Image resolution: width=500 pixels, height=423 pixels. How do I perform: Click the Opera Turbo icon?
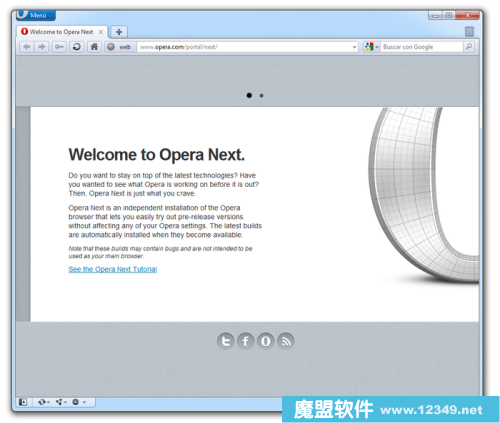(76, 402)
